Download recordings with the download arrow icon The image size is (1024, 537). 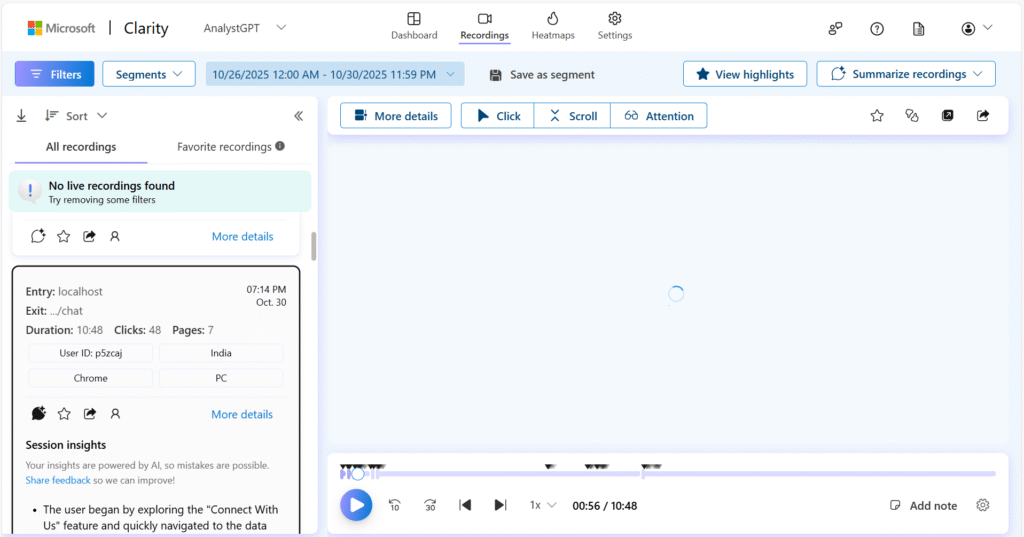pos(22,116)
